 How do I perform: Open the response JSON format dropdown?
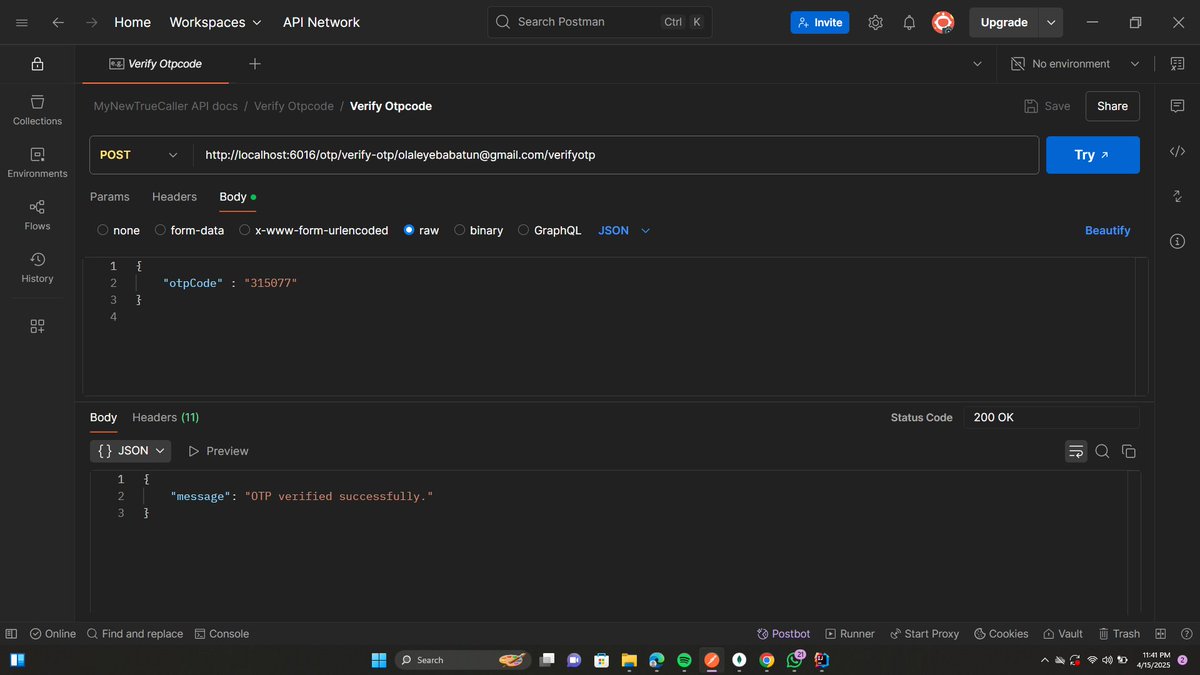(x=131, y=451)
